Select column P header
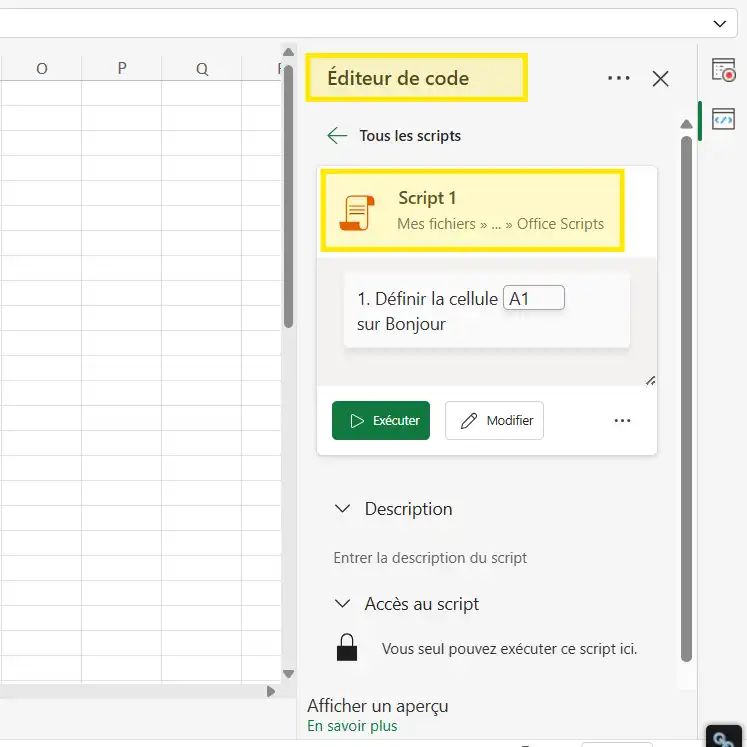747x747 pixels. [x=121, y=68]
